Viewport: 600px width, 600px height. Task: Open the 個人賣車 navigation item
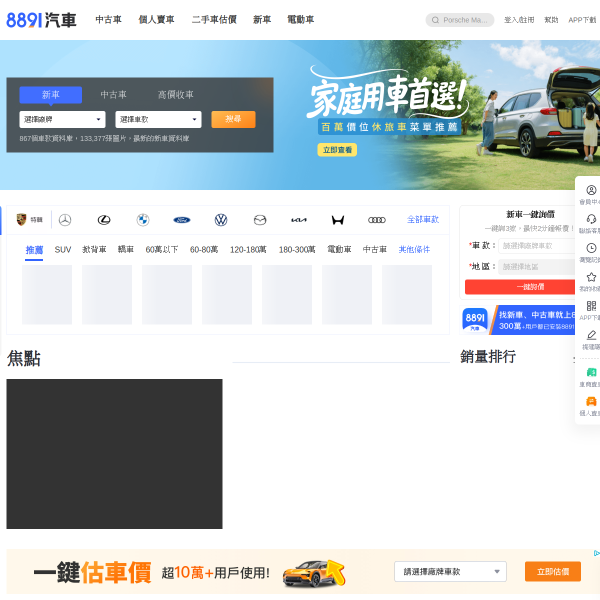[x=156, y=20]
